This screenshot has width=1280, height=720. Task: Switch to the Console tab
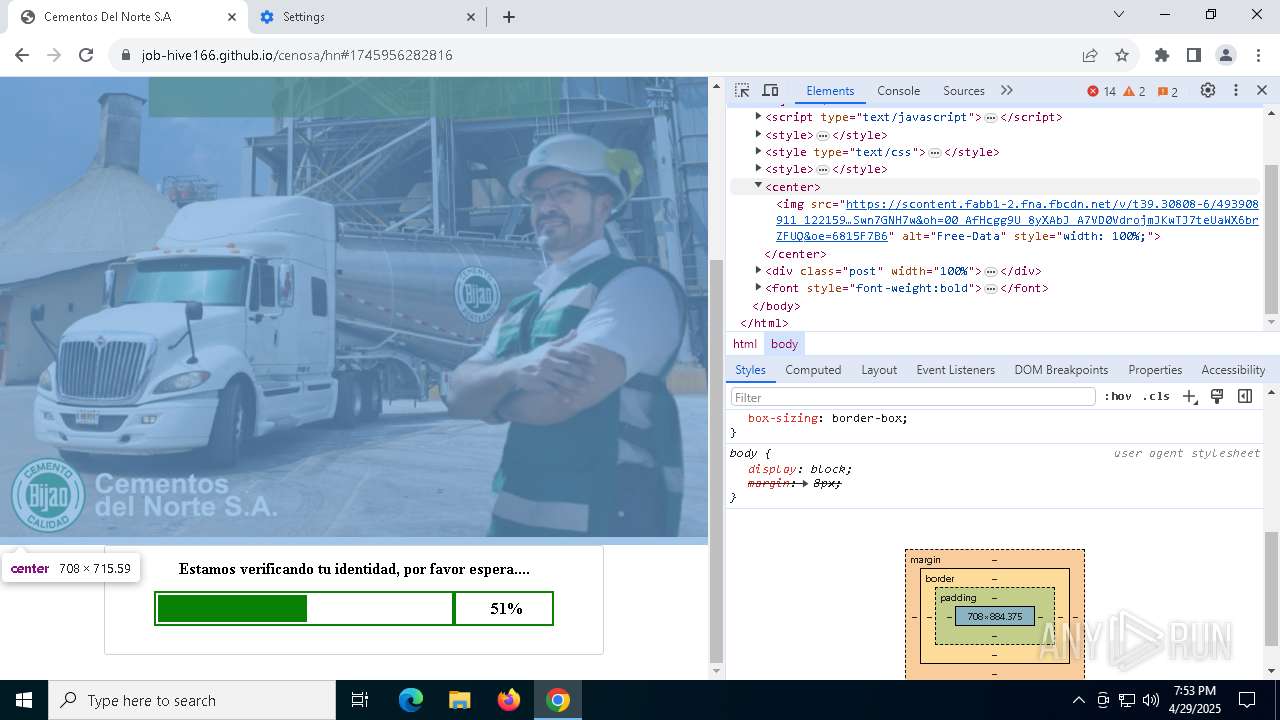(898, 90)
